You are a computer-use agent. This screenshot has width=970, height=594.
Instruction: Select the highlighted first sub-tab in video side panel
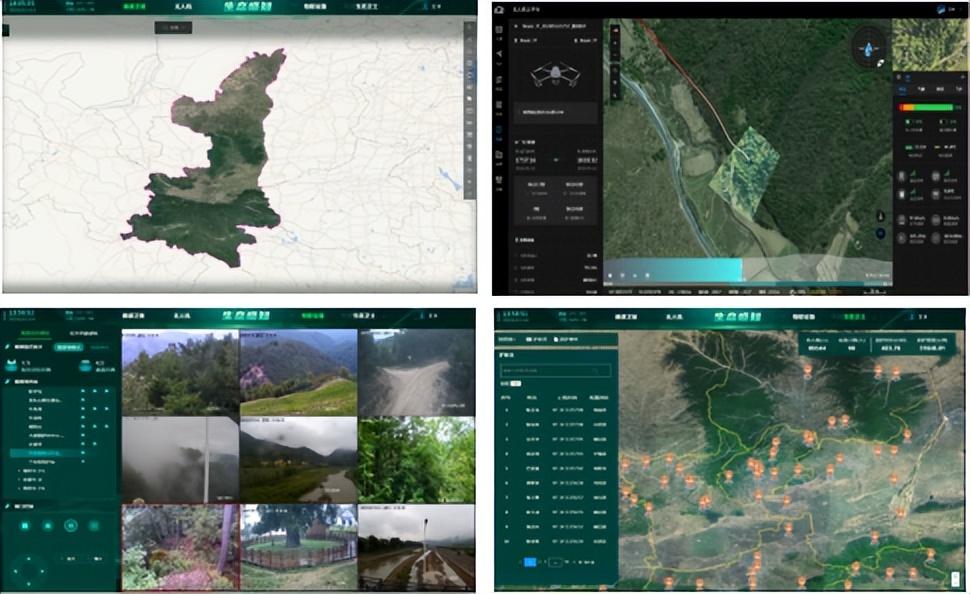(x=35, y=333)
